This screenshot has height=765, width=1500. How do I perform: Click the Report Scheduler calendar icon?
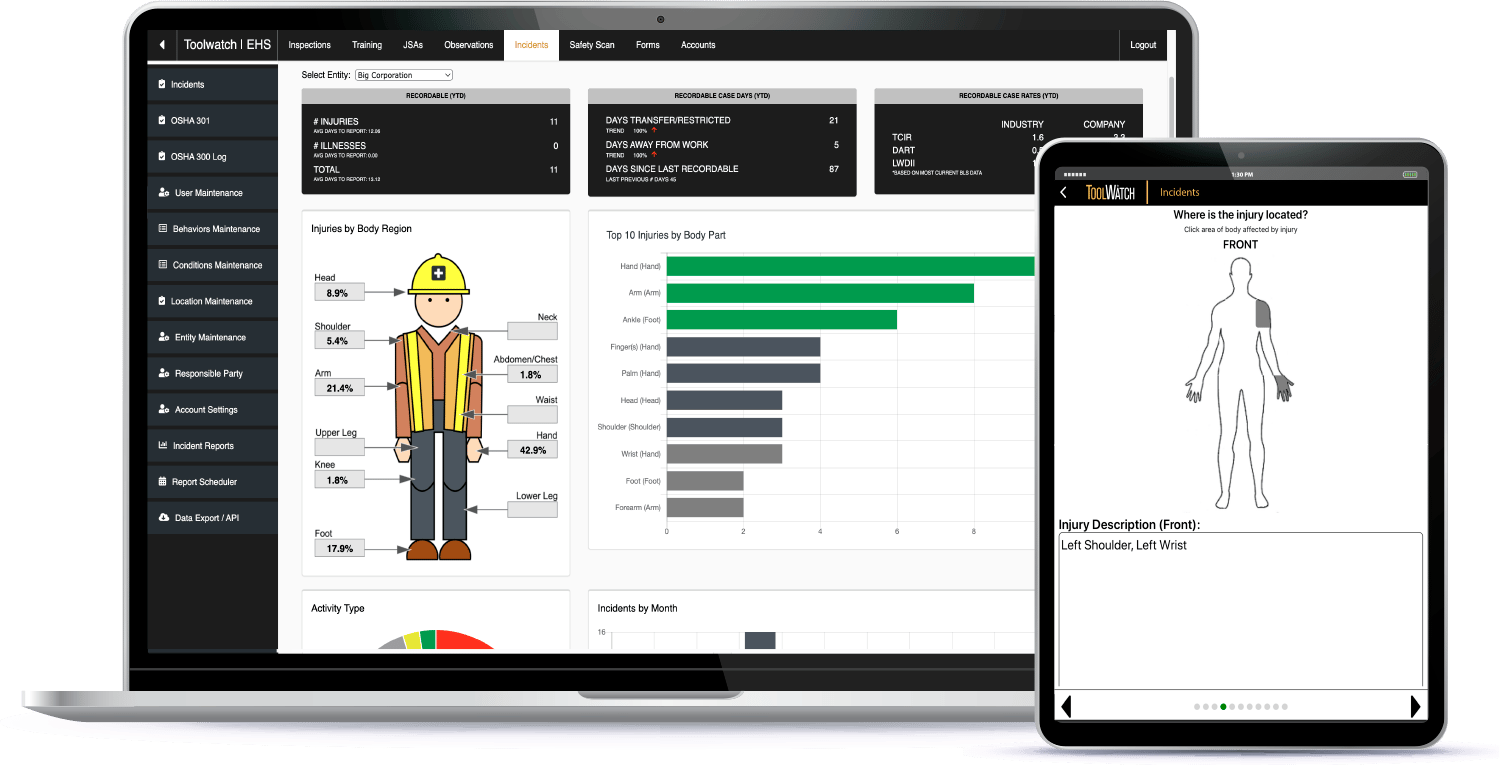pos(163,481)
